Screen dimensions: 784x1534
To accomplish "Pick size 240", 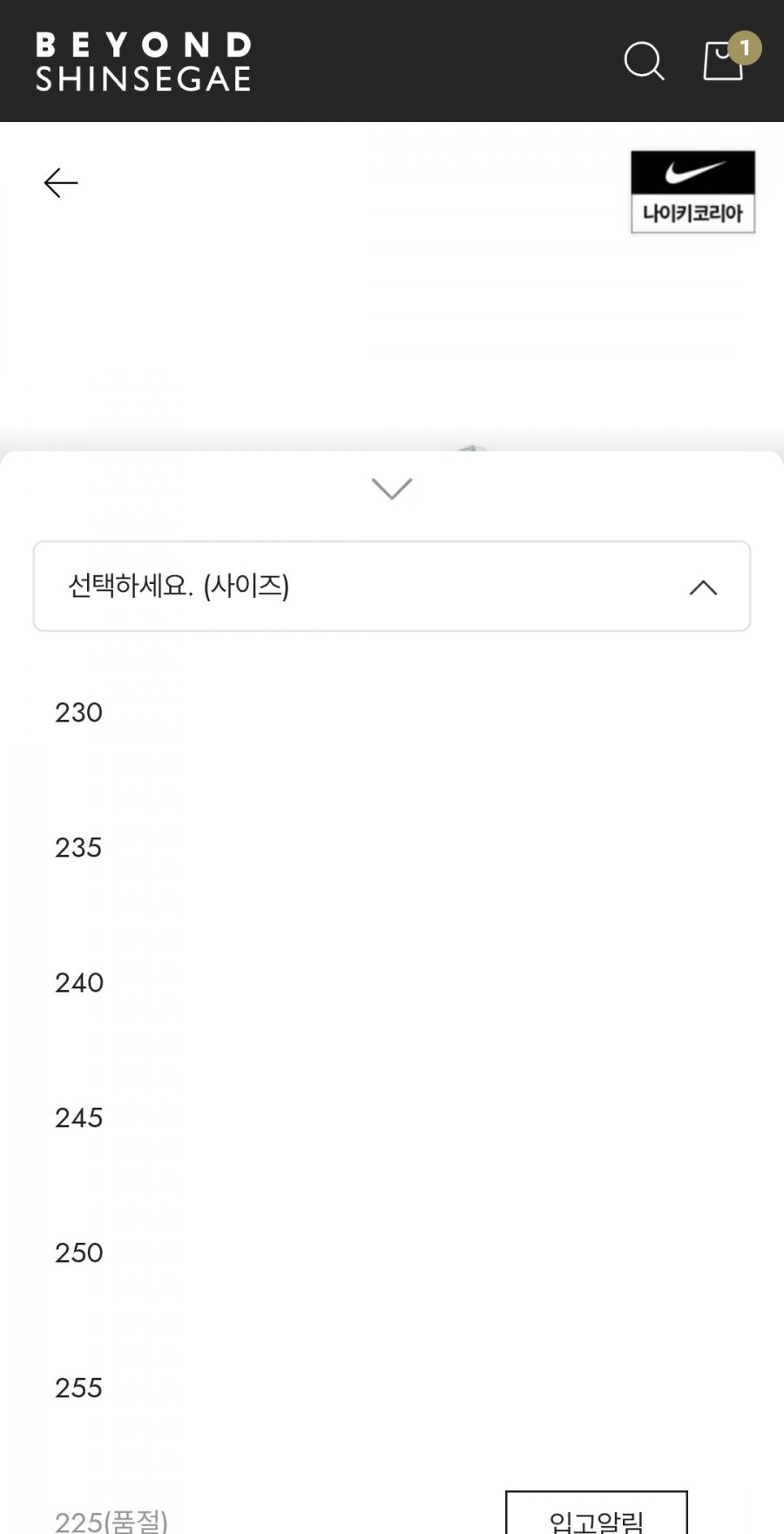I will tap(79, 983).
